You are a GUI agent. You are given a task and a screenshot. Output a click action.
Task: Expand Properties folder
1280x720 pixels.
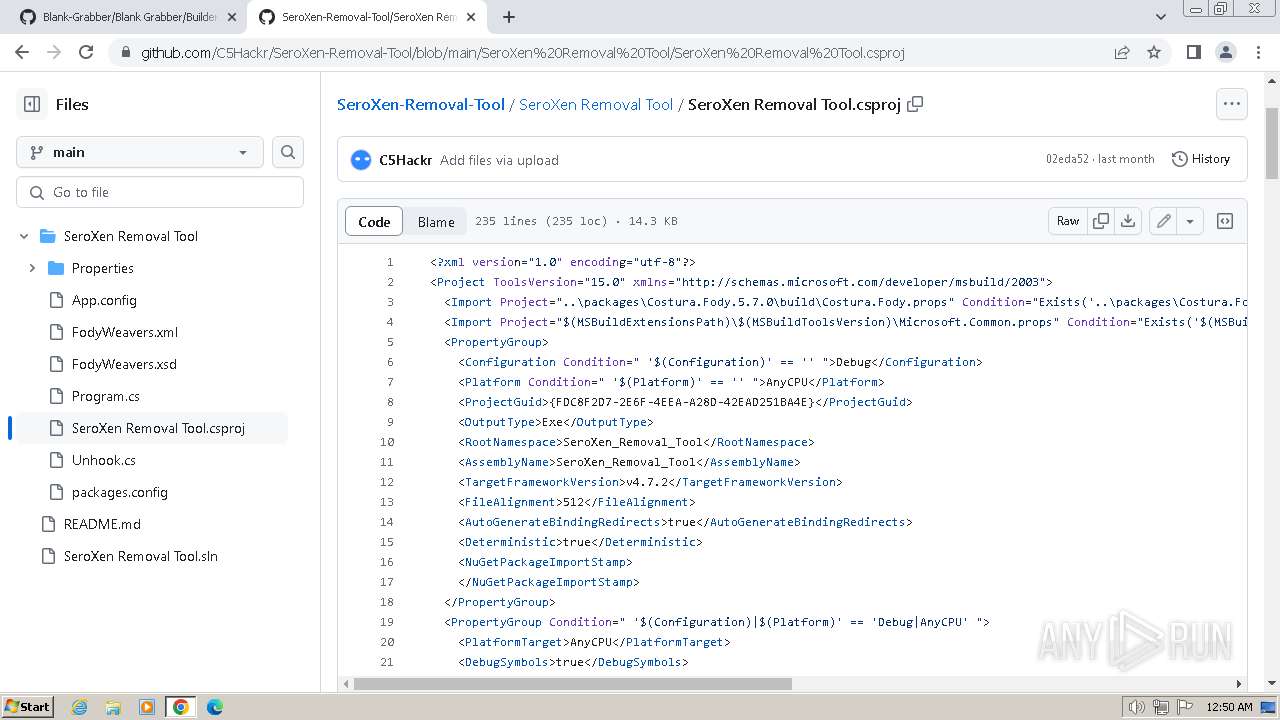(x=32, y=268)
